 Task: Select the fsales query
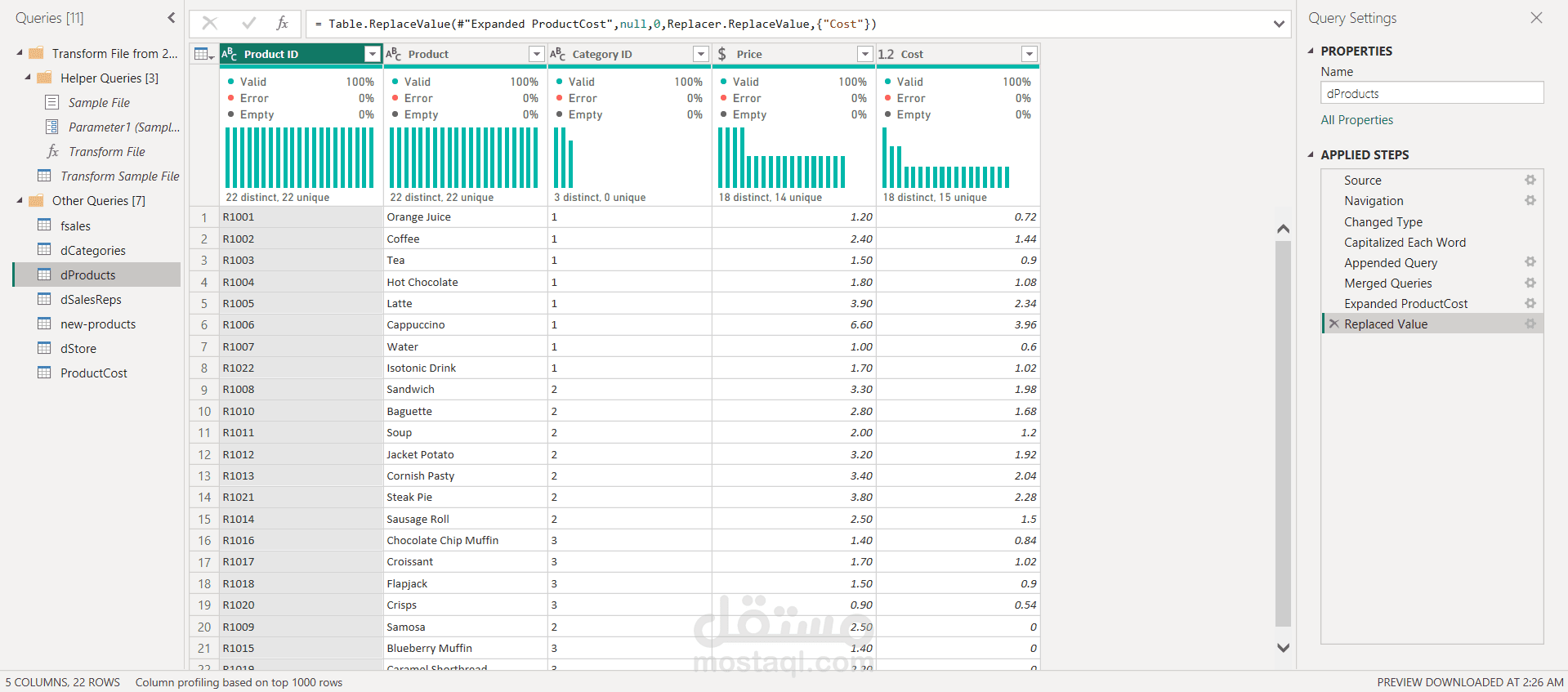click(x=75, y=226)
